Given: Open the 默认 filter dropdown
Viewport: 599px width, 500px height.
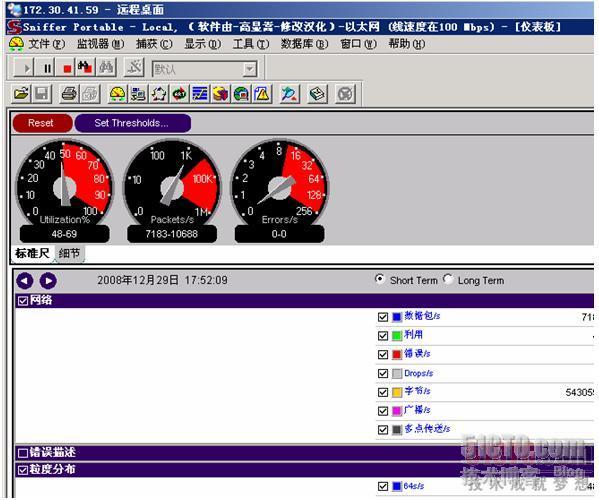Looking at the screenshot, I should pyautogui.click(x=249, y=69).
